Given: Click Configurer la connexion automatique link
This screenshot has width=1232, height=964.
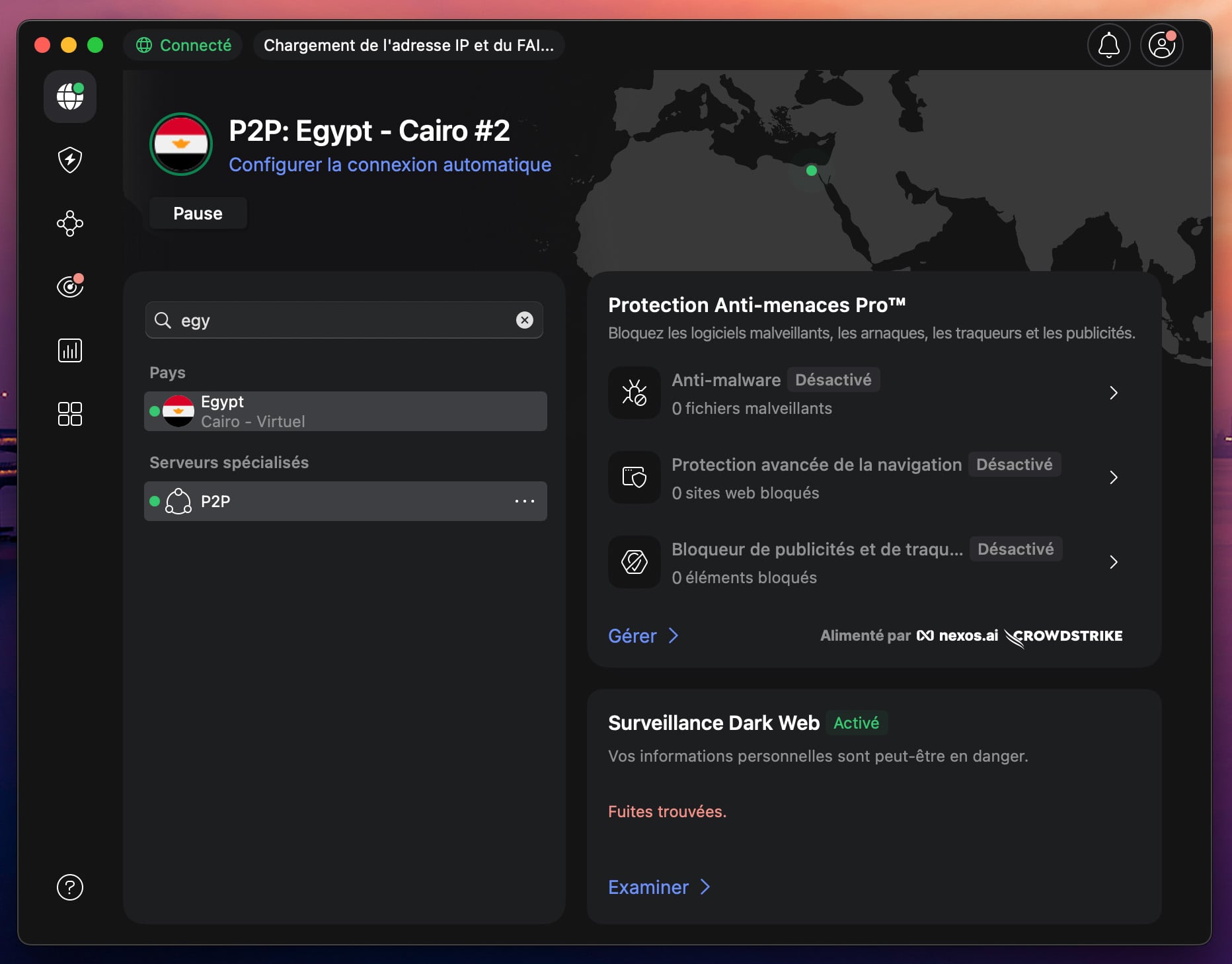Looking at the screenshot, I should [x=389, y=165].
